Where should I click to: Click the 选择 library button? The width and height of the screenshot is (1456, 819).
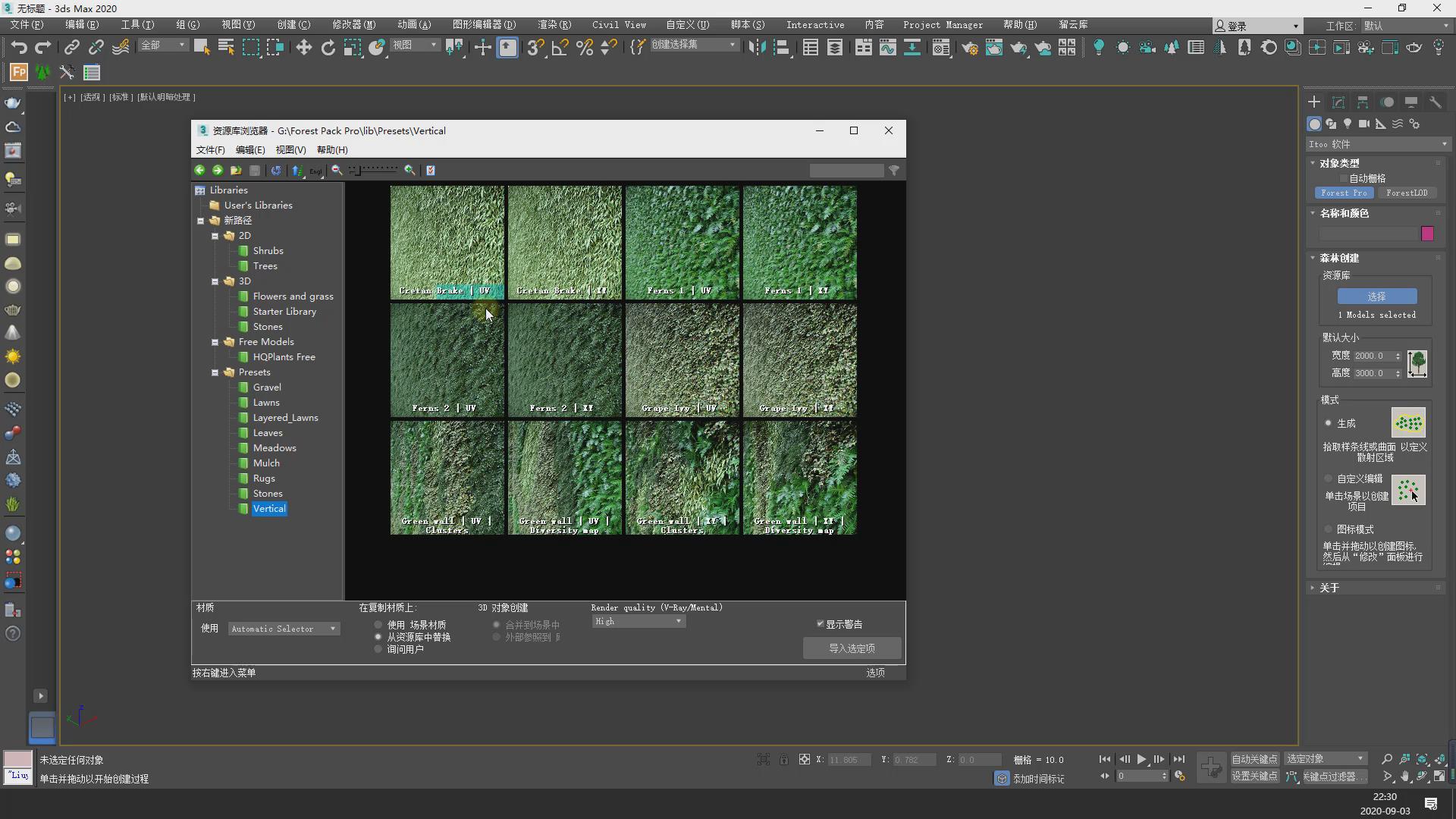click(x=1376, y=297)
